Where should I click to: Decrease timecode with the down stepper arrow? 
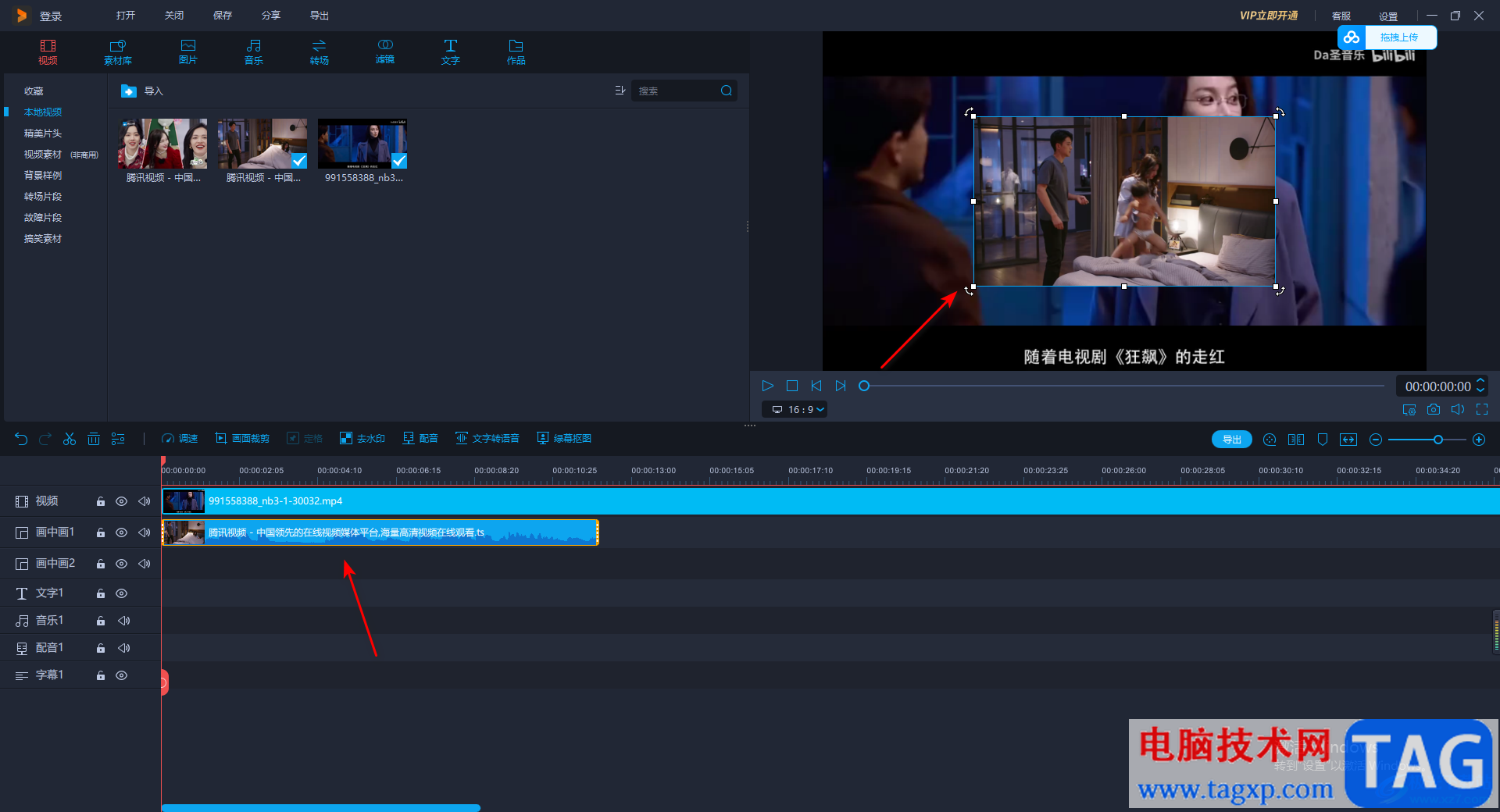(x=1480, y=390)
